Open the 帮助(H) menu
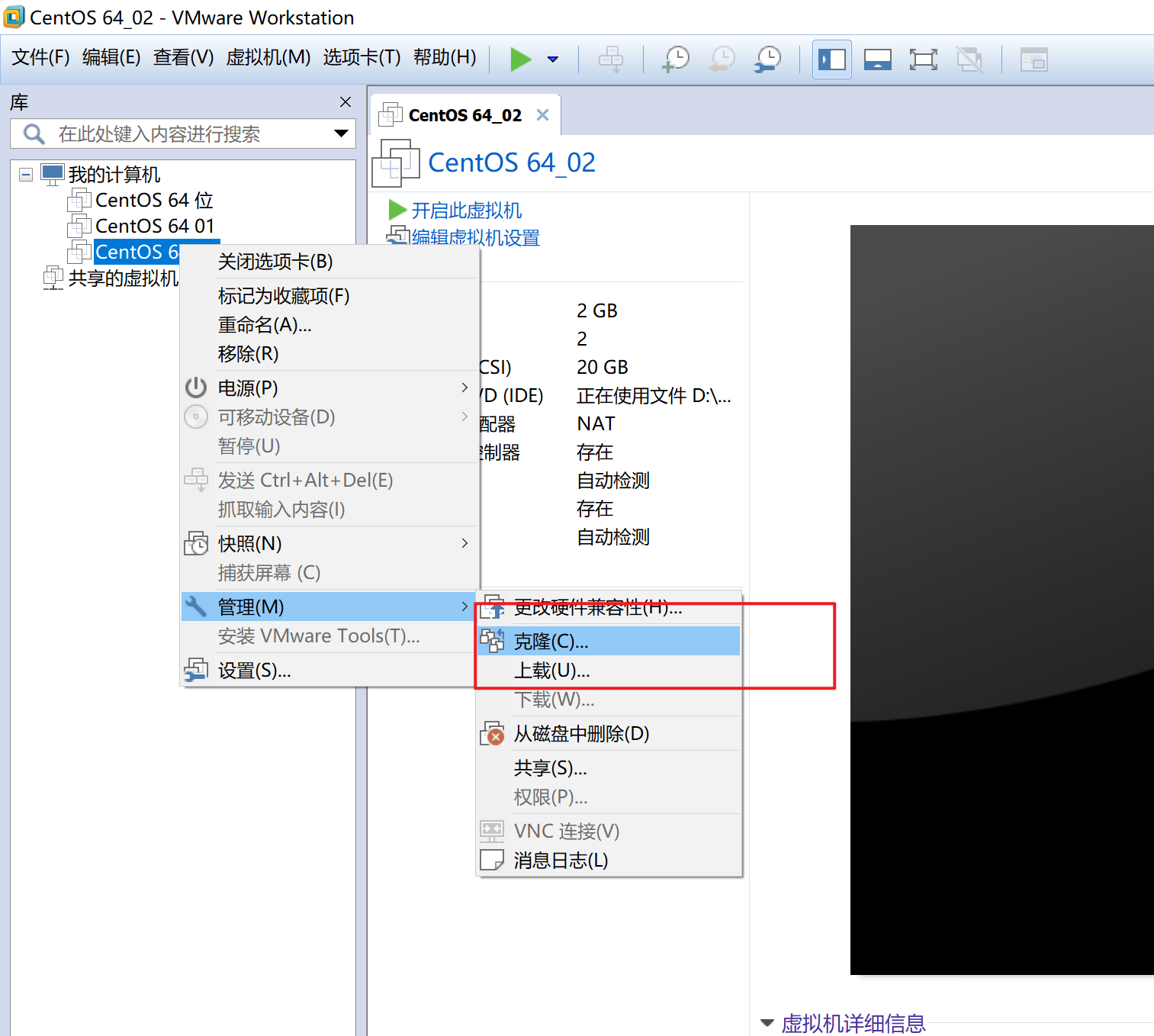The height and width of the screenshot is (1036, 1154). tap(445, 57)
